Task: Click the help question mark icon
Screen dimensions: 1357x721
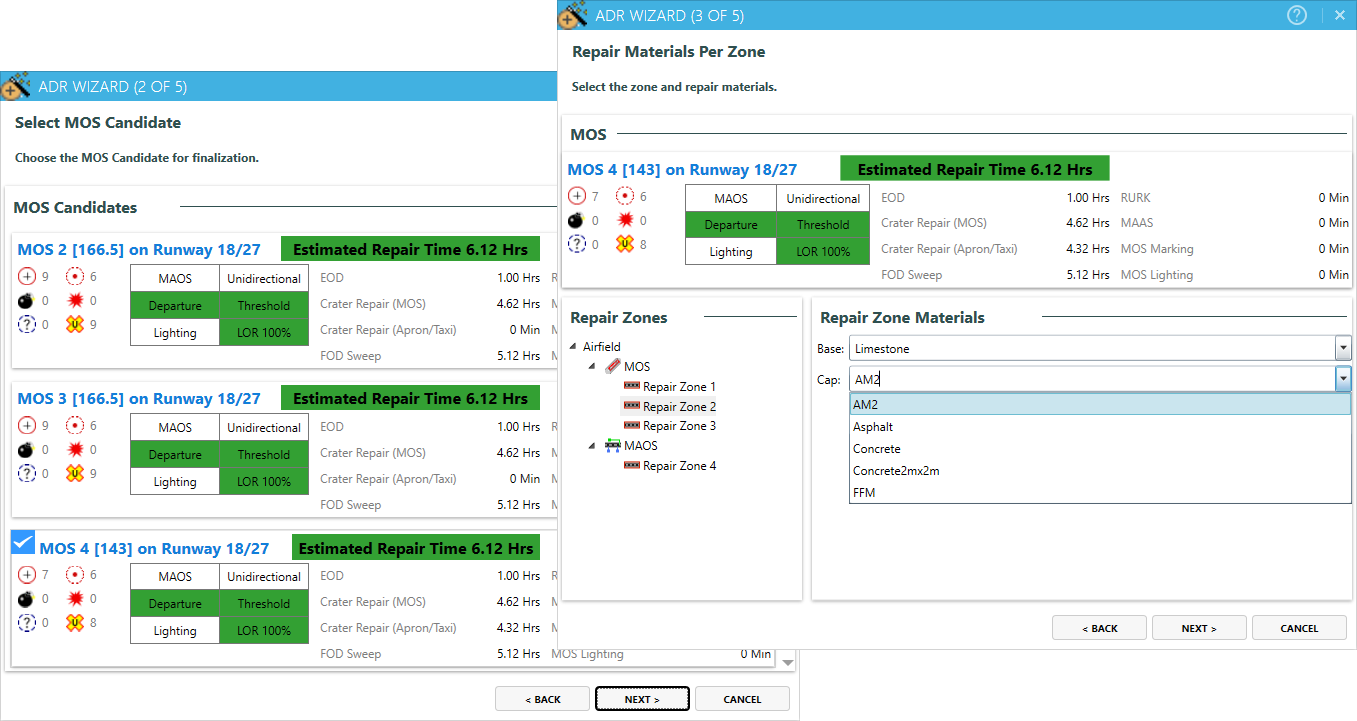Action: click(x=1297, y=15)
